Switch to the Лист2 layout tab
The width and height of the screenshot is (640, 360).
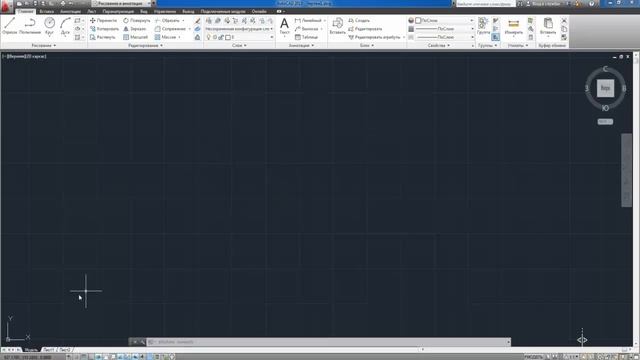tap(65, 350)
